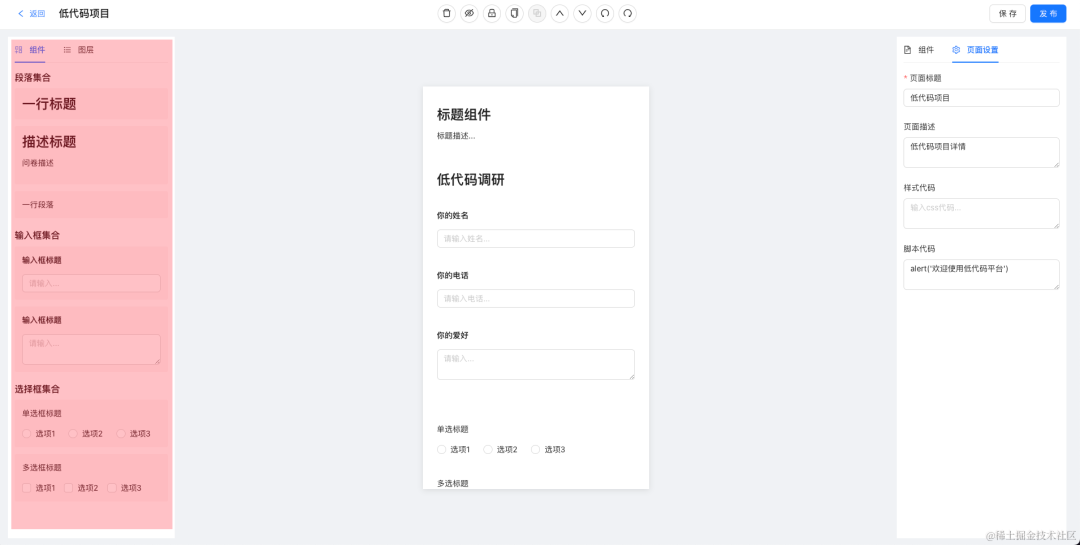Click the multi-line 请输入 textarea in left panel
Viewport: 1080px width, 545px height.
pos(91,349)
